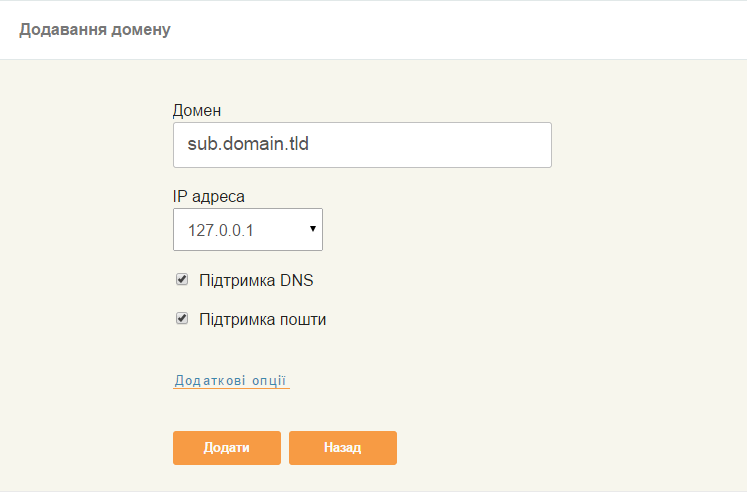This screenshot has height=494, width=747.
Task: Go back using the orange Назад button
Action: point(342,448)
